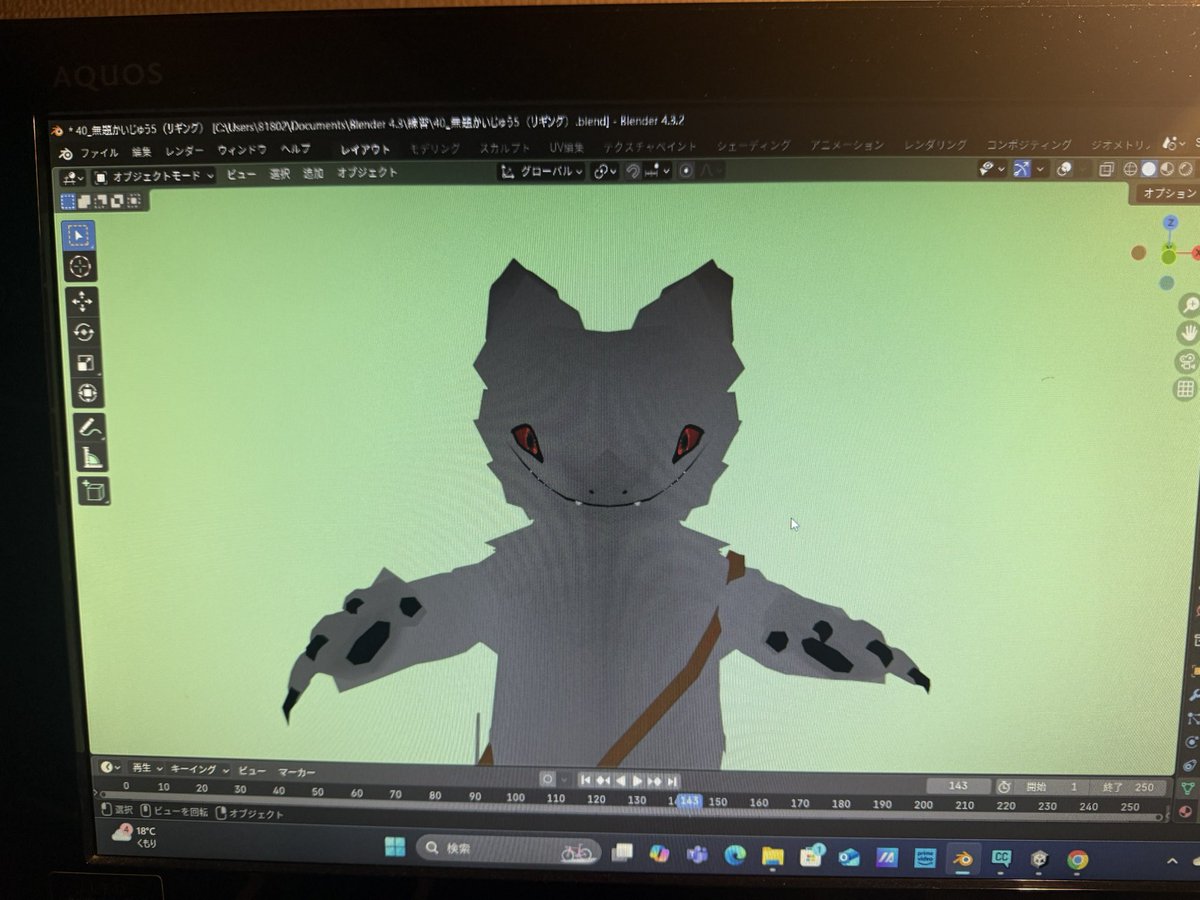Open オプション options panel
Image resolution: width=1200 pixels, height=900 pixels.
(x=1170, y=194)
